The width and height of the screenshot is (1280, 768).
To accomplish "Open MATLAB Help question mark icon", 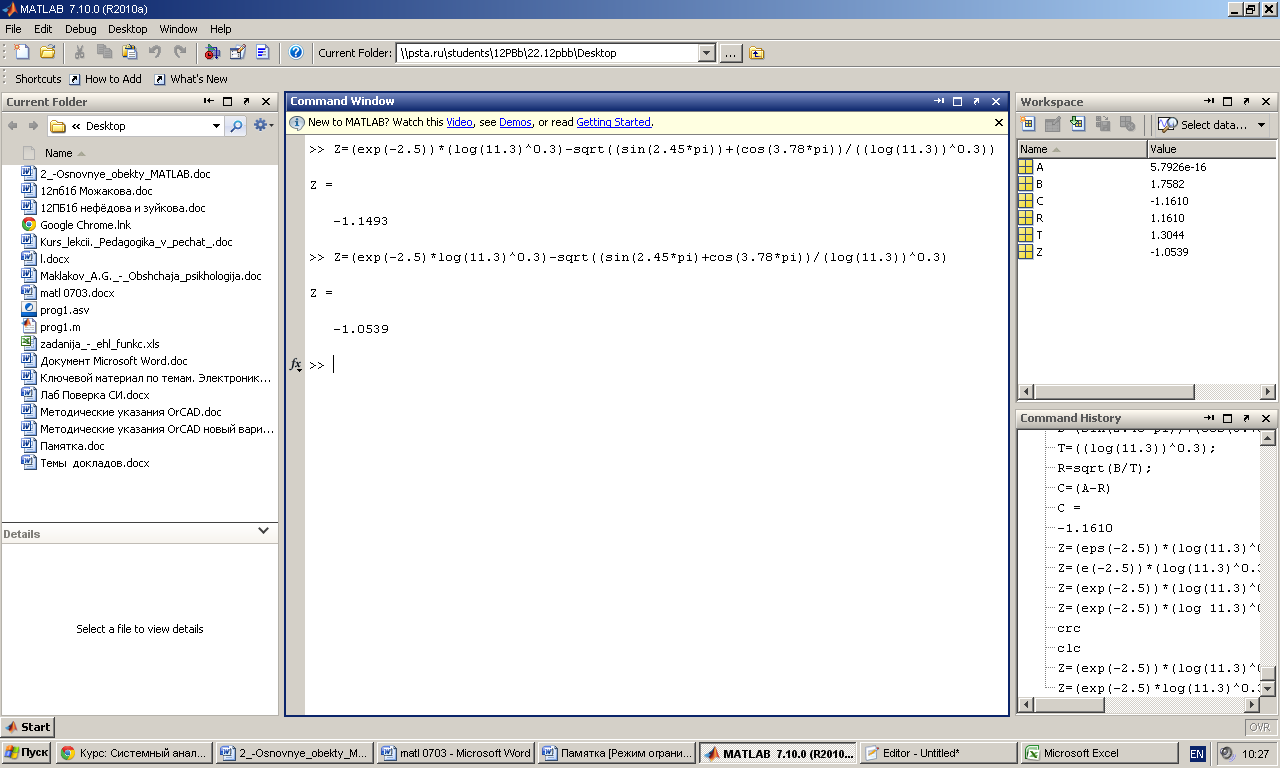I will tap(296, 53).
